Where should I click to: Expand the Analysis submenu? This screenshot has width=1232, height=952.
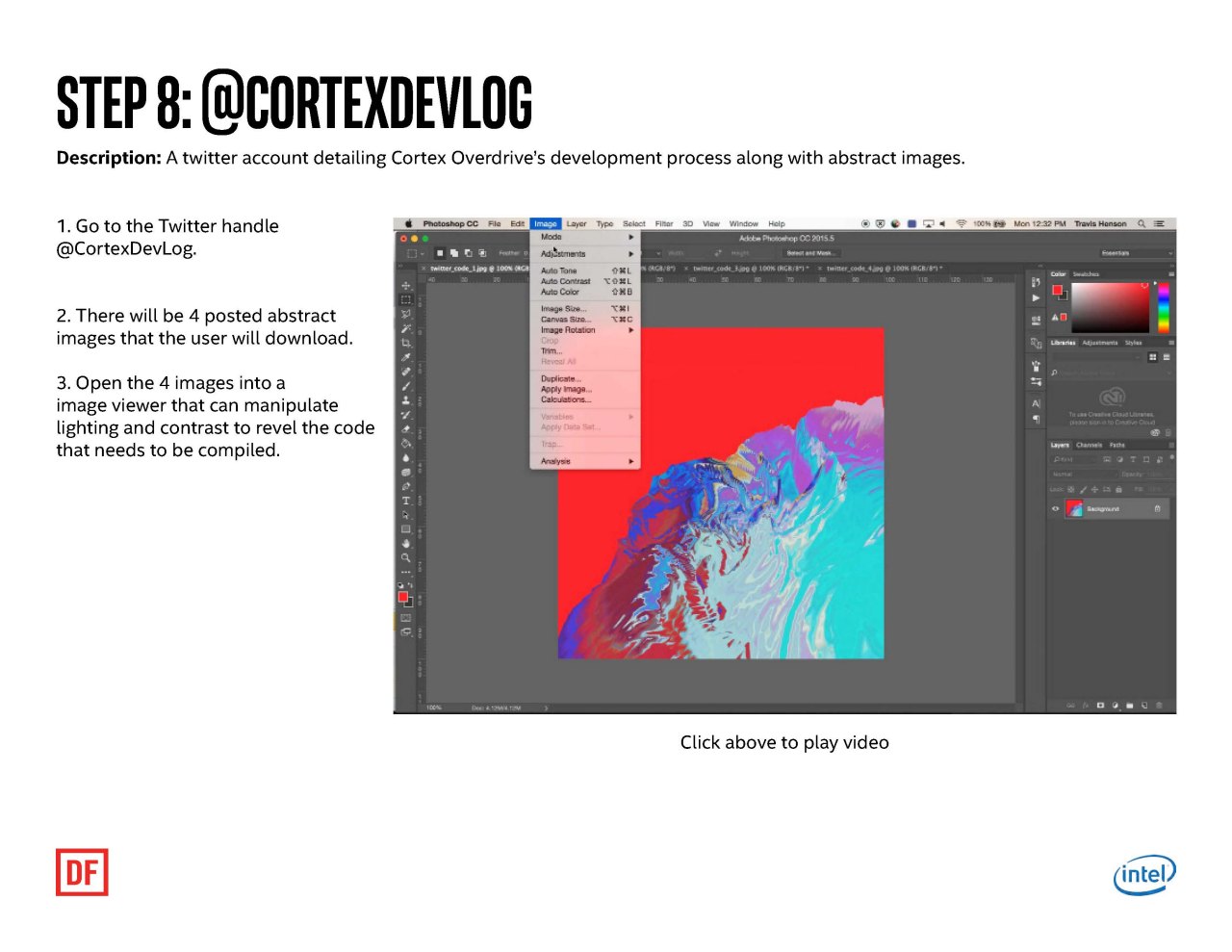(x=585, y=462)
